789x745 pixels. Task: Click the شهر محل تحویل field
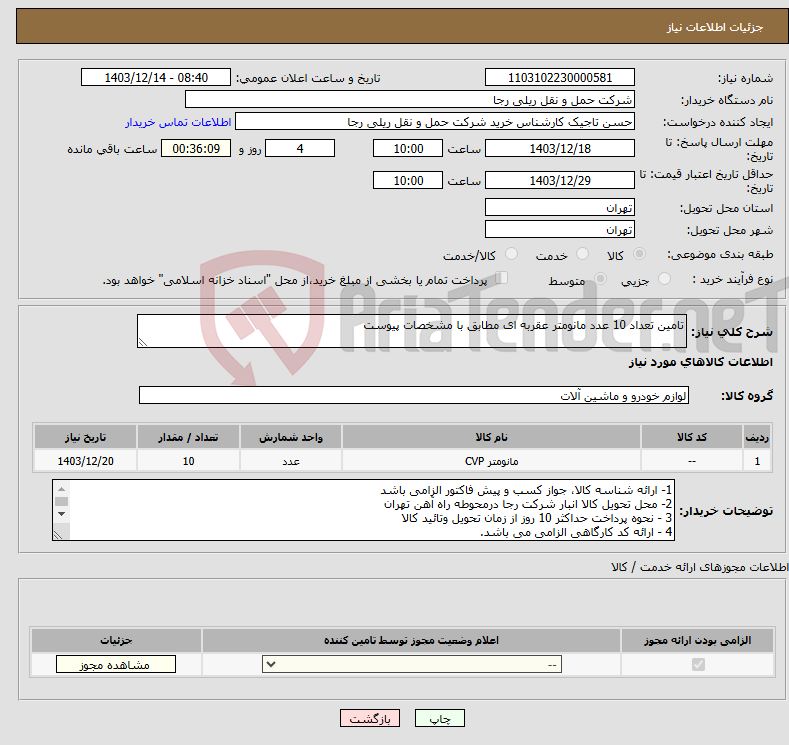[x=560, y=229]
